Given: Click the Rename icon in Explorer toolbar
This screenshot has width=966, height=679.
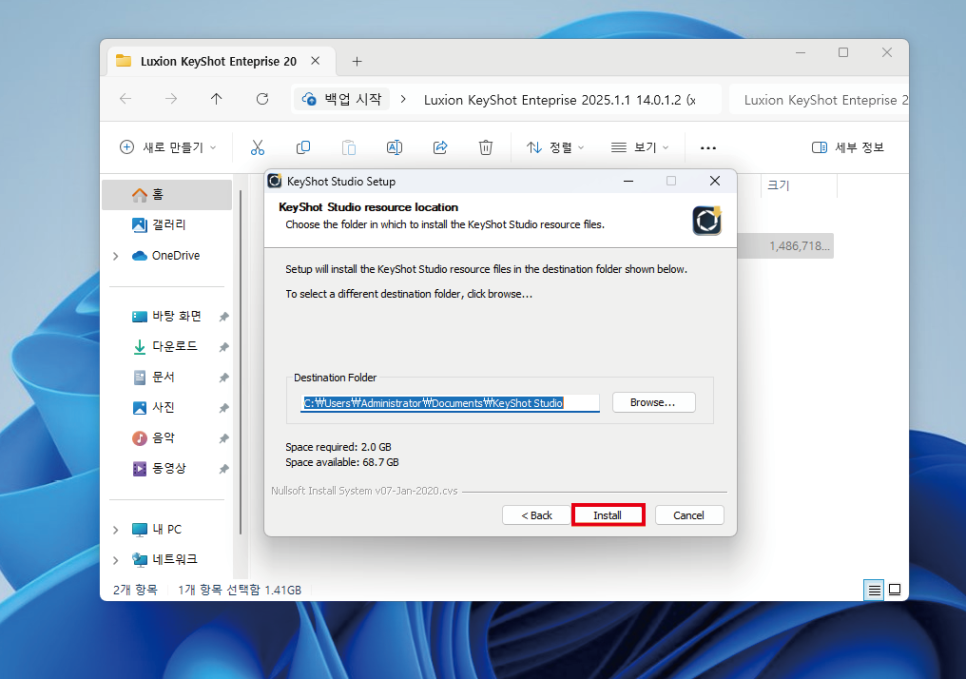Looking at the screenshot, I should (x=394, y=147).
